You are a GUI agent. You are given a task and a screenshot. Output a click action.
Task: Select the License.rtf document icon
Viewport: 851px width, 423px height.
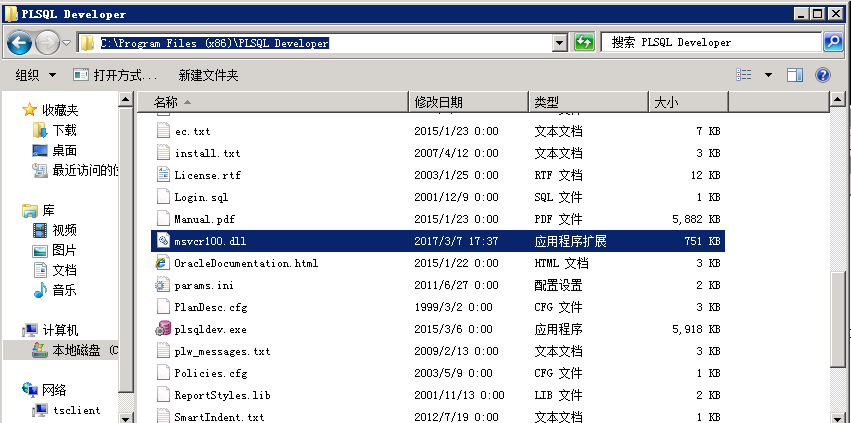point(163,175)
